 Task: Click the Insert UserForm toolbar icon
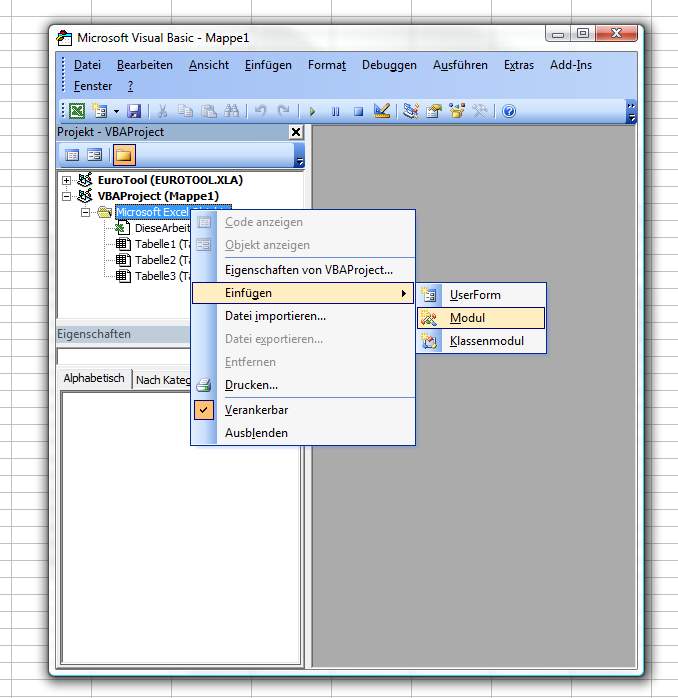(x=99, y=111)
